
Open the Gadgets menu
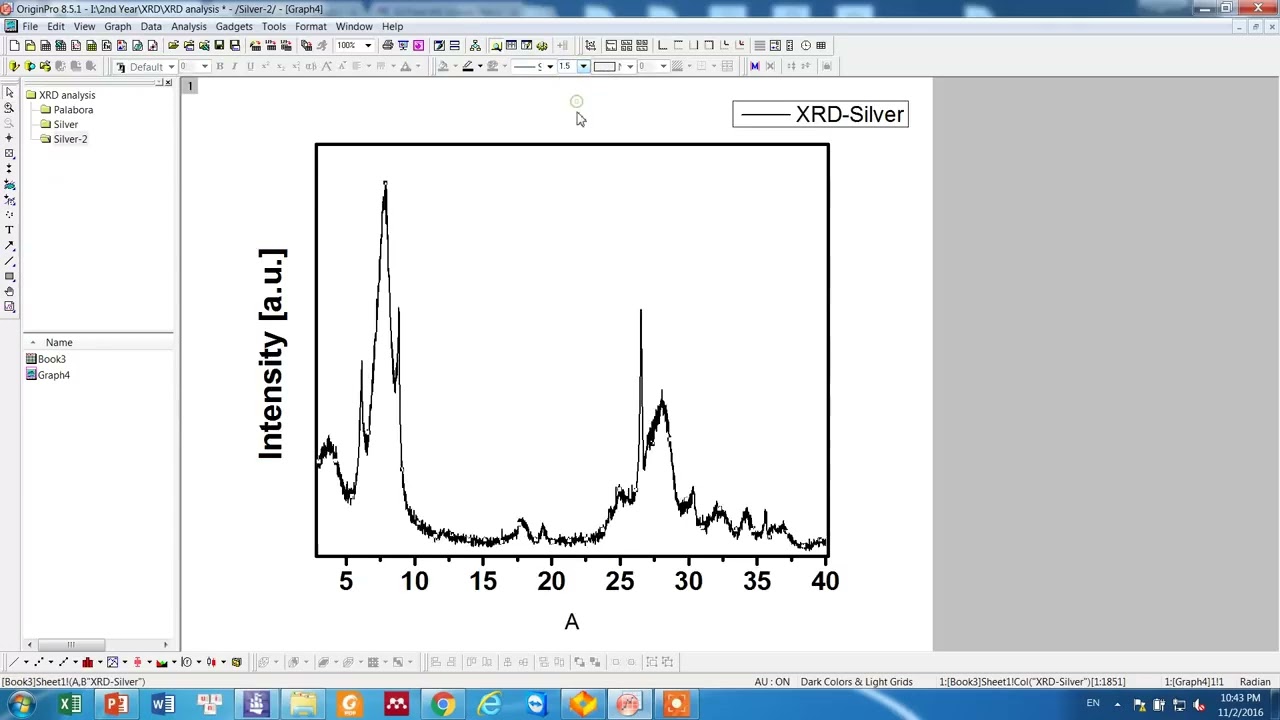point(234,27)
